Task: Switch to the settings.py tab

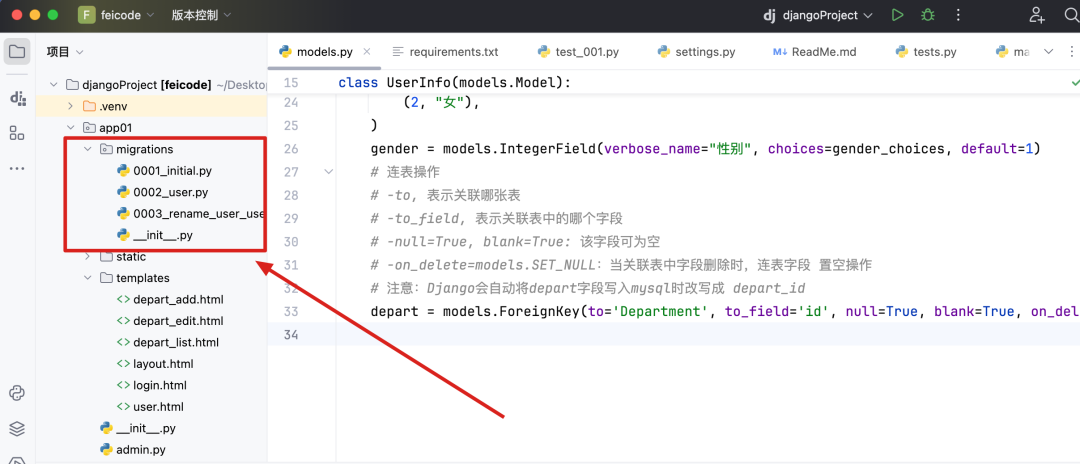Action: pos(696,52)
